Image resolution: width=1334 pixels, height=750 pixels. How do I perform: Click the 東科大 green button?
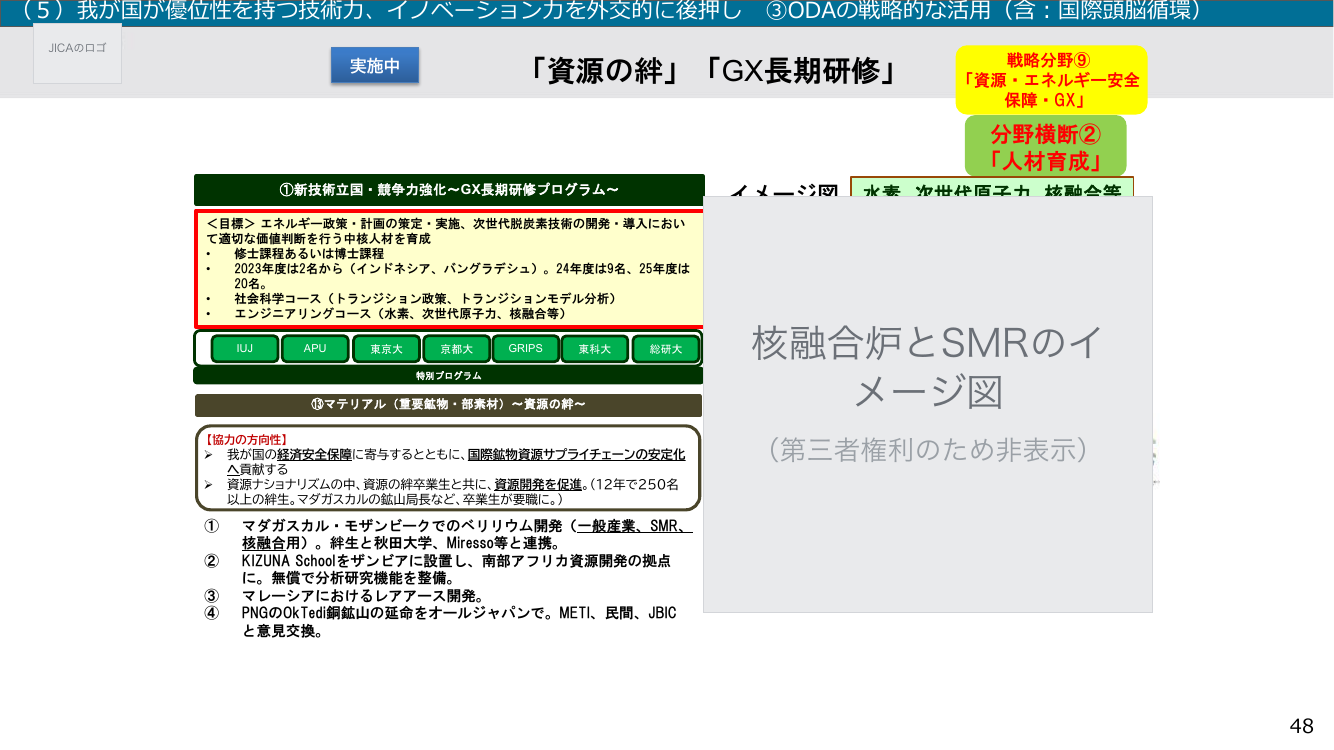(595, 349)
